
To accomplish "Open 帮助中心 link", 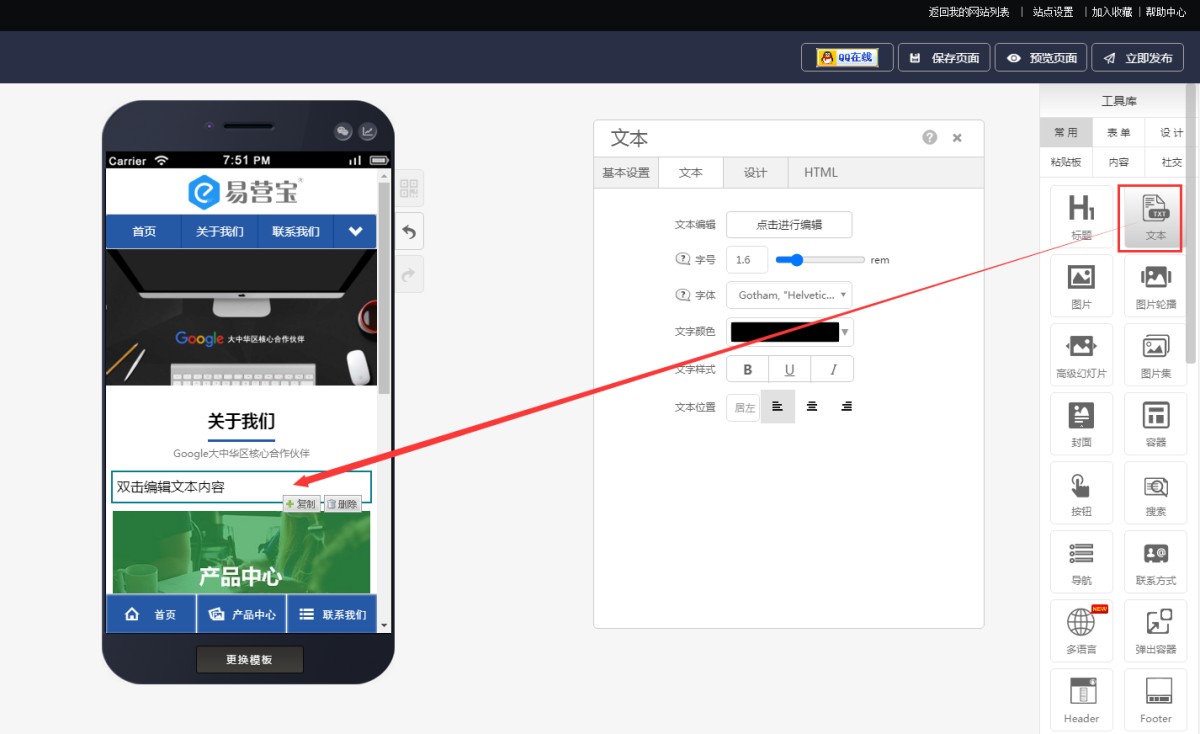I will (x=1165, y=12).
